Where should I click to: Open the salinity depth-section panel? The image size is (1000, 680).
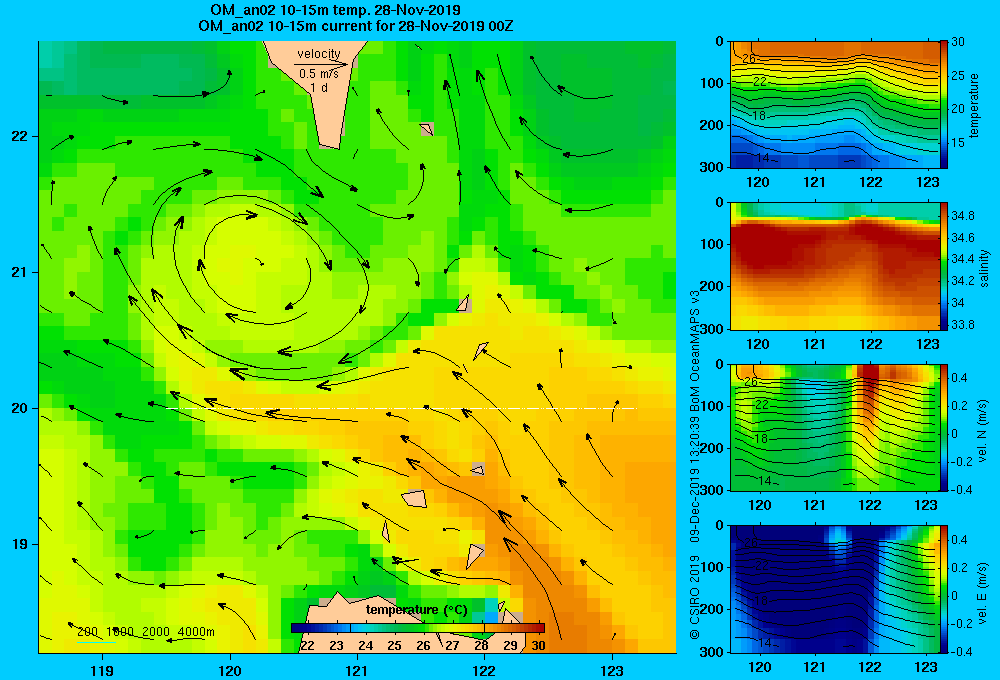[x=834, y=266]
